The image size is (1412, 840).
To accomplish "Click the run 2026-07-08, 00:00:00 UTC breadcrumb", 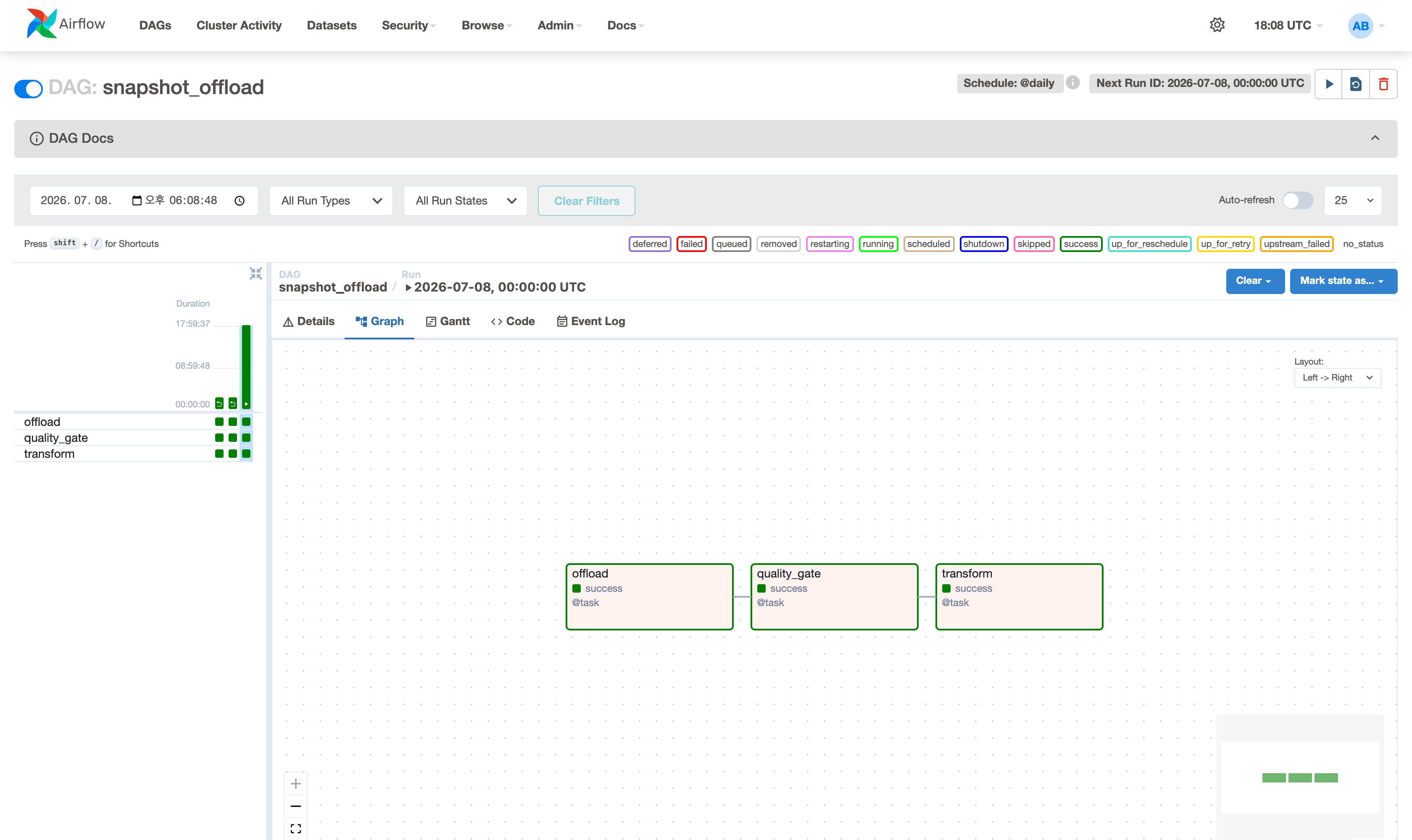I will pos(495,287).
